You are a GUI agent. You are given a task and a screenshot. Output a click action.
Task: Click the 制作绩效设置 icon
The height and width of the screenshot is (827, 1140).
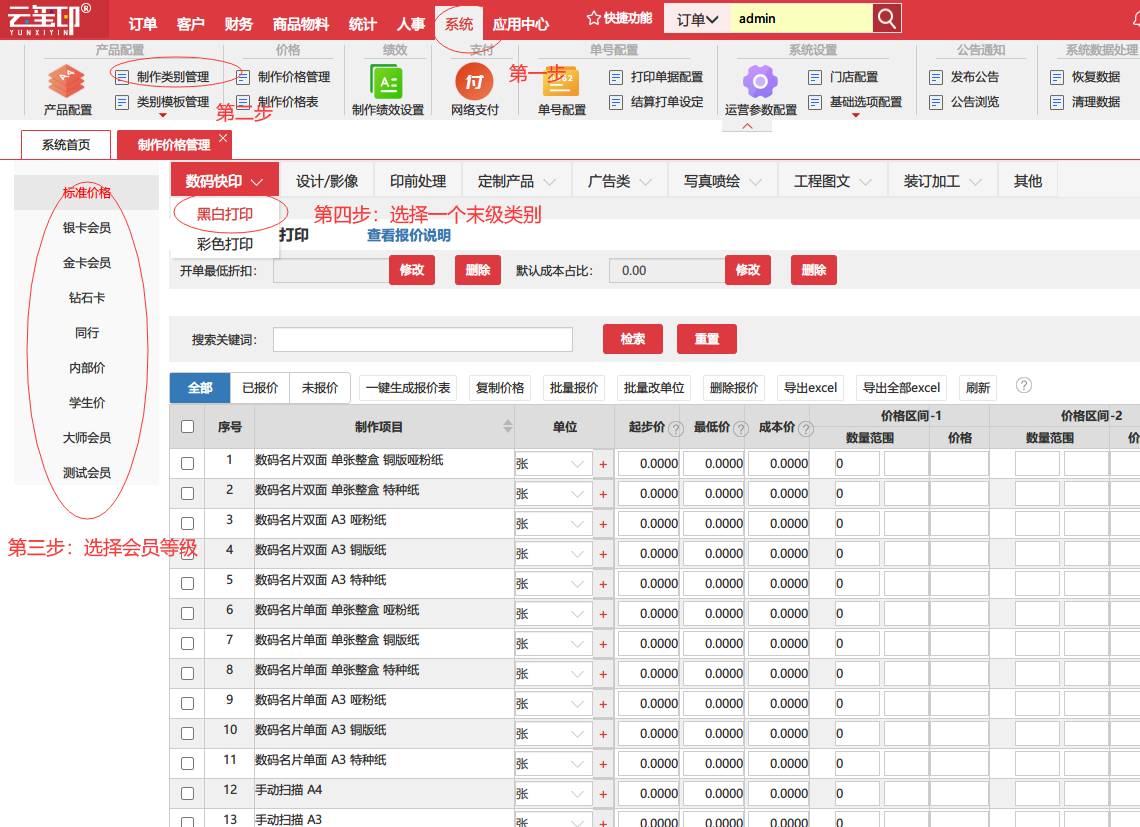pyautogui.click(x=387, y=82)
